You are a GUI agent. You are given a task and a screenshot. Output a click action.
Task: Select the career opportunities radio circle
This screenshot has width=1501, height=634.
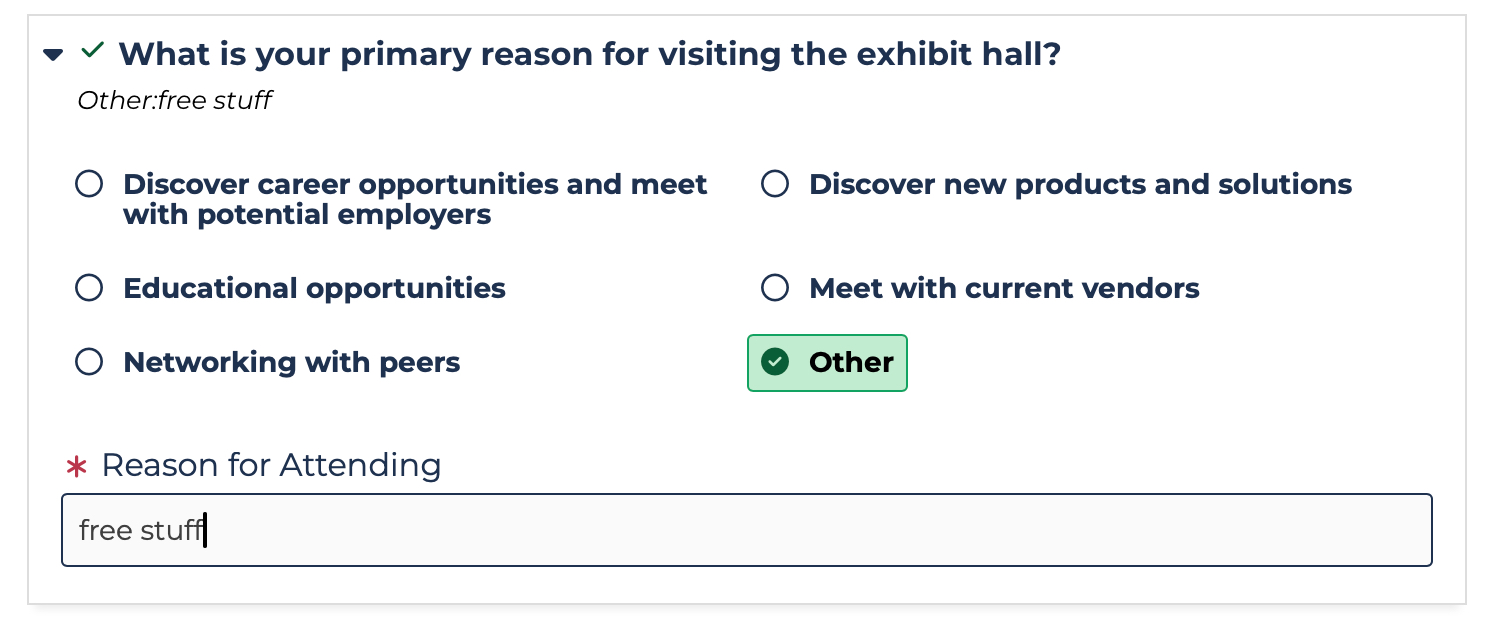90,184
